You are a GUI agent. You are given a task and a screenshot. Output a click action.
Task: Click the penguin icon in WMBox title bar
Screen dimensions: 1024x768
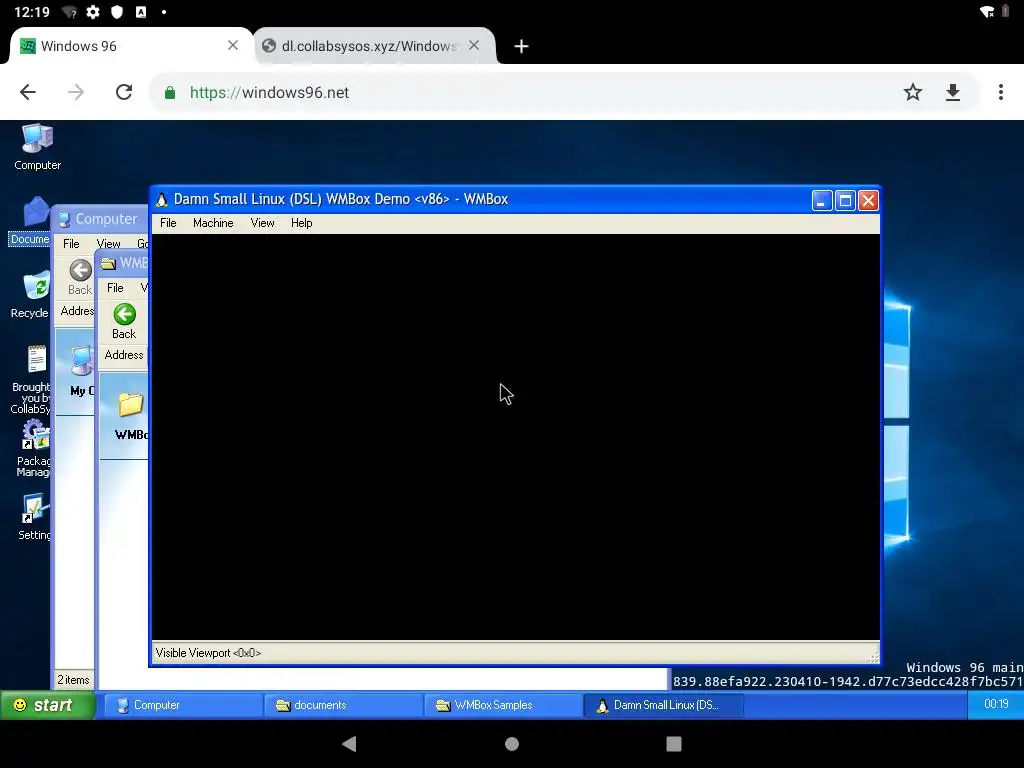click(x=162, y=199)
